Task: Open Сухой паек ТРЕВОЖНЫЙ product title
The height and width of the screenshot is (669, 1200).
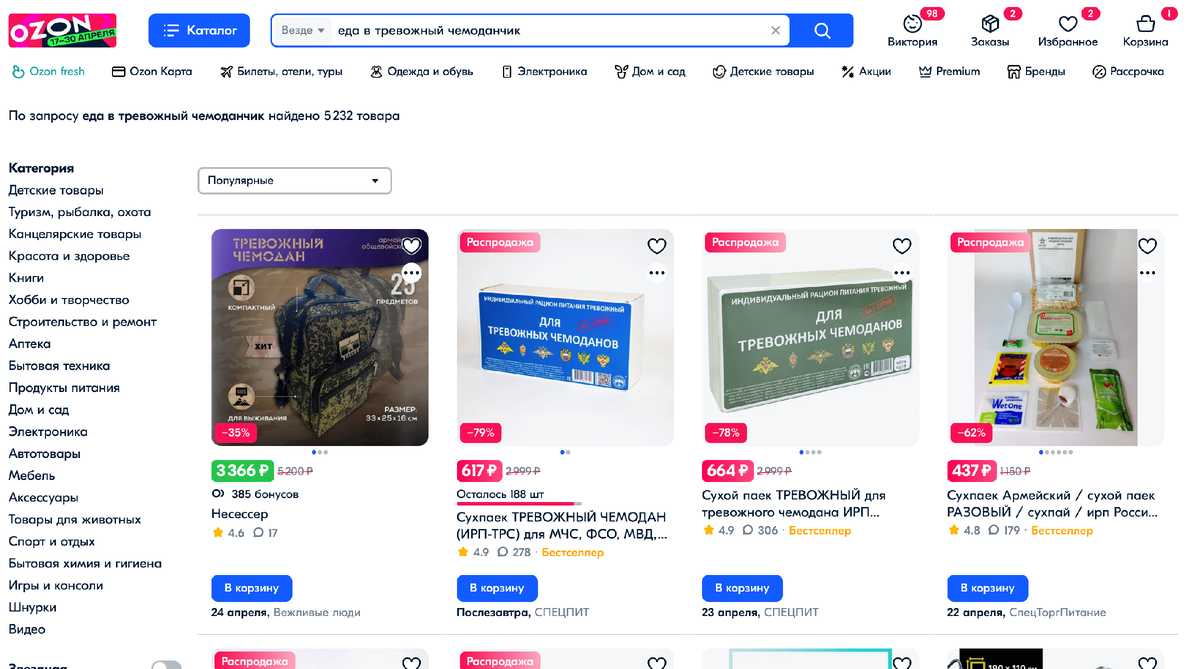Action: coord(794,503)
